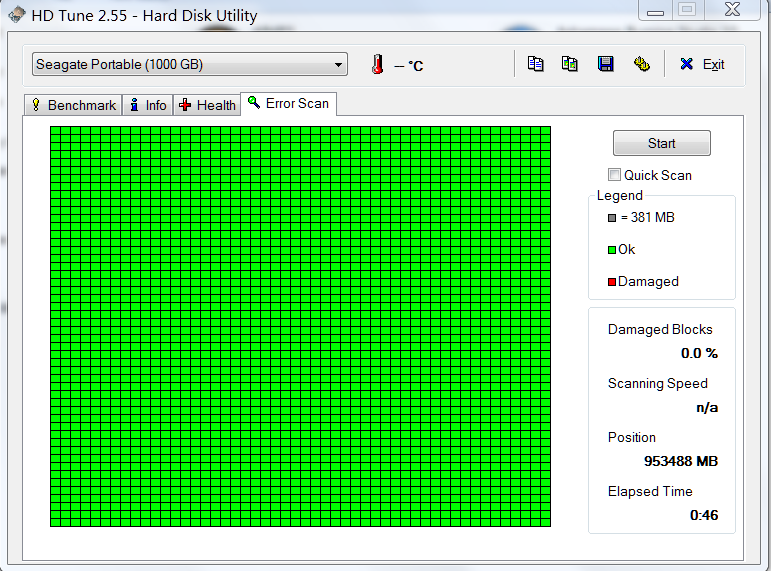Click the Legend group label
This screenshot has height=571, width=771.
tap(620, 196)
